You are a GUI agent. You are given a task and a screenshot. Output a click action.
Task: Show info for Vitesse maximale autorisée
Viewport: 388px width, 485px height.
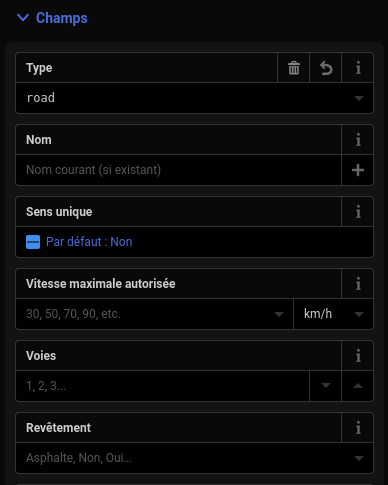tap(358, 284)
